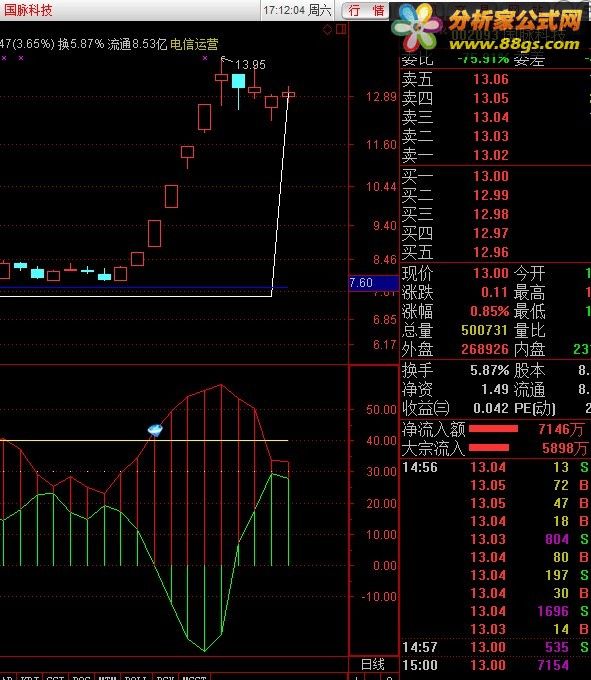The height and width of the screenshot is (680, 591).
Task: Click the 买二 bid price 12.99
Action: (490, 195)
